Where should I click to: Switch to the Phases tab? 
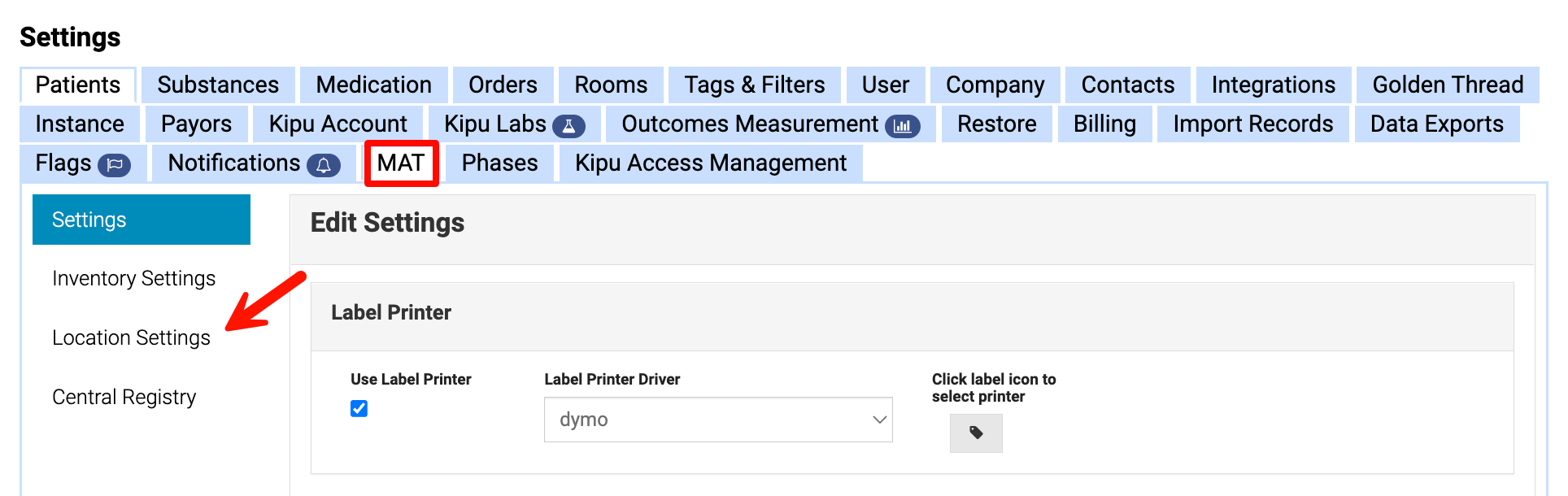499,163
